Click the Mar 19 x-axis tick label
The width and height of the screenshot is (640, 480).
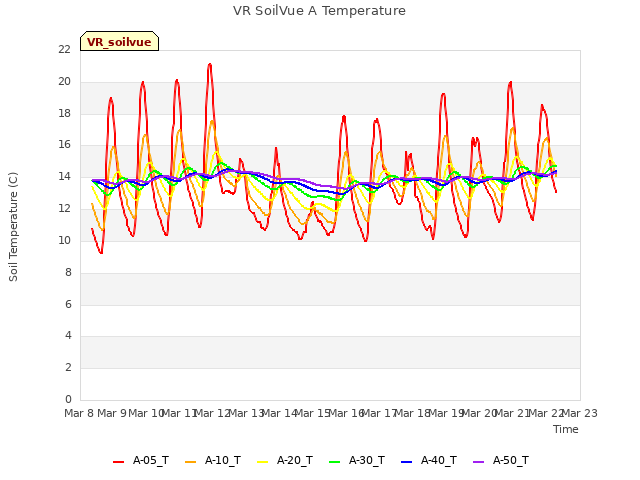coord(446,413)
